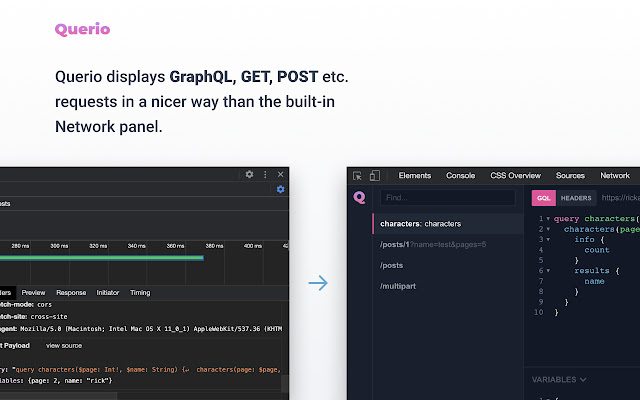Viewport: 640px width, 400px height.
Task: Expand the VARIABLES section chevron
Action: point(583,380)
